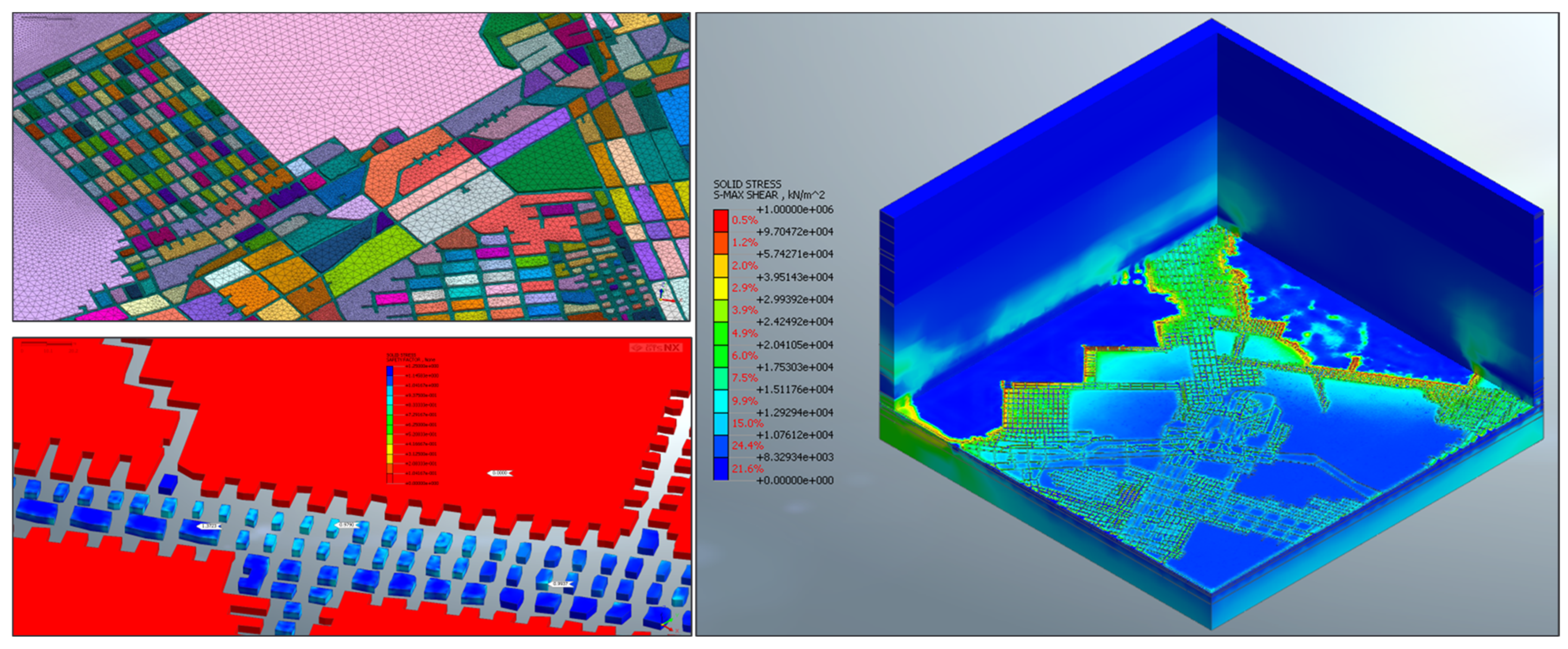Click the axis triad in safety factor view
Image resolution: width=1568 pixels, height=649 pixels.
tap(668, 625)
